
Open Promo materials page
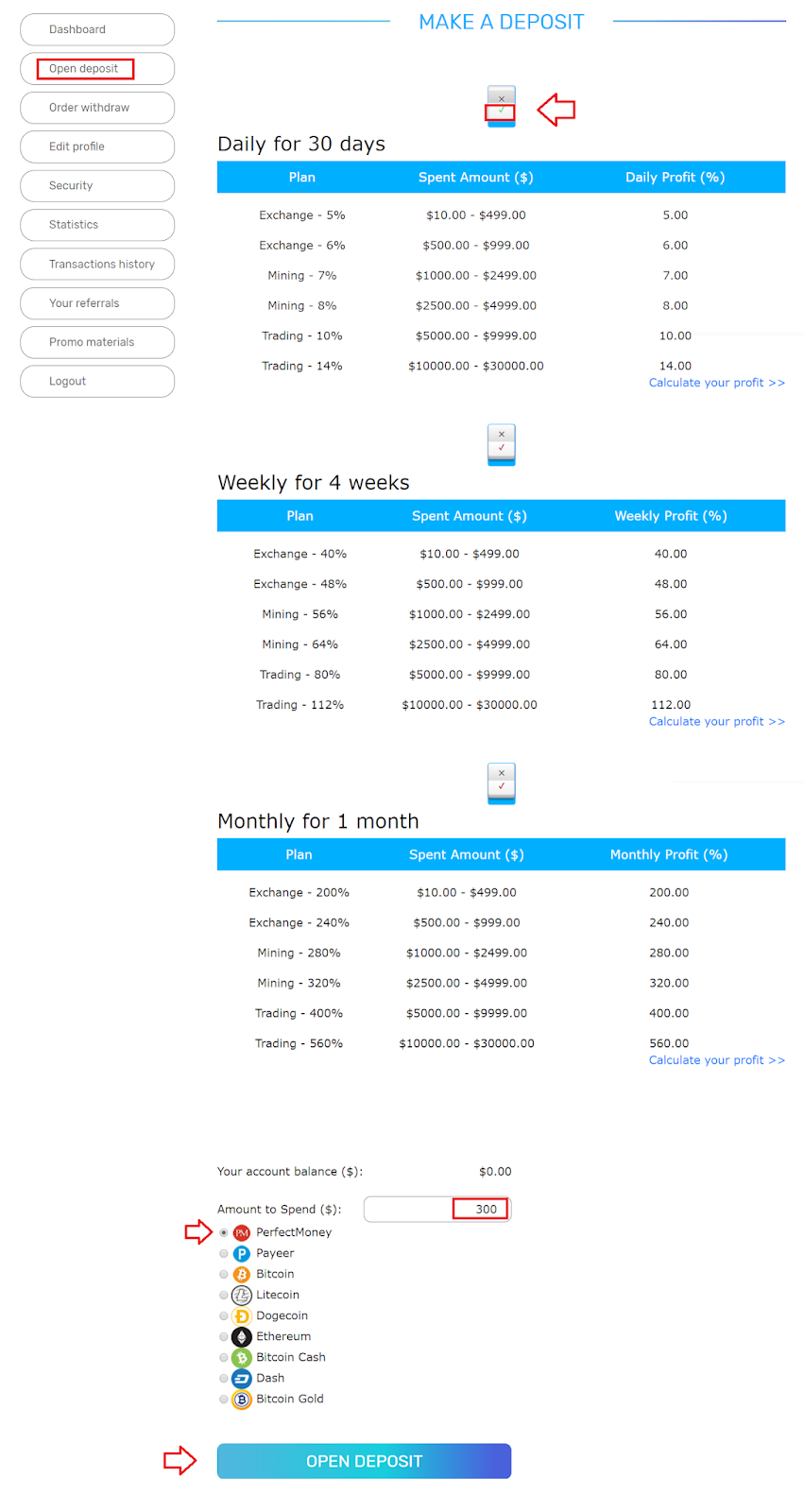coord(97,342)
